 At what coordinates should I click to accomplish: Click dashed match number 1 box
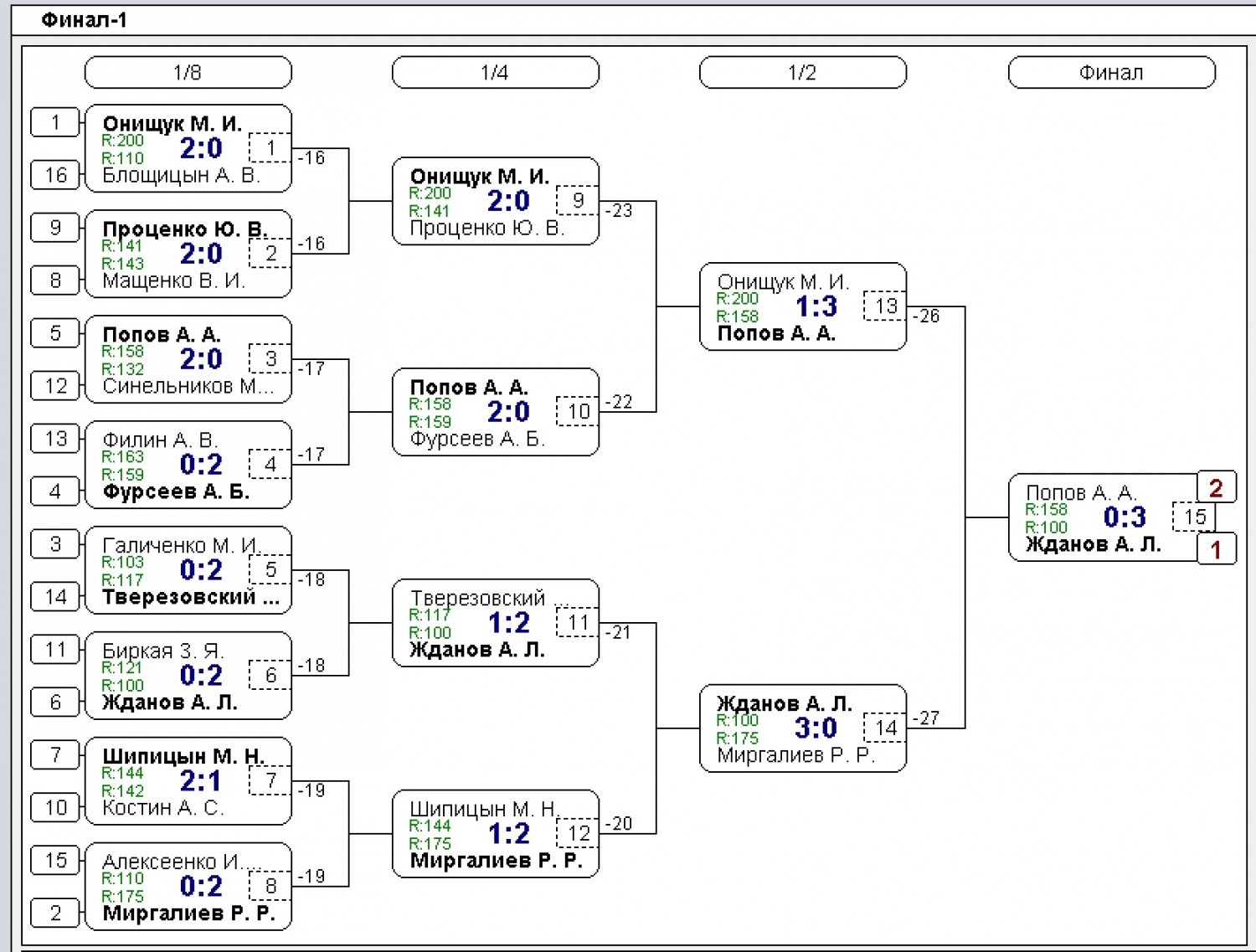pos(270,148)
